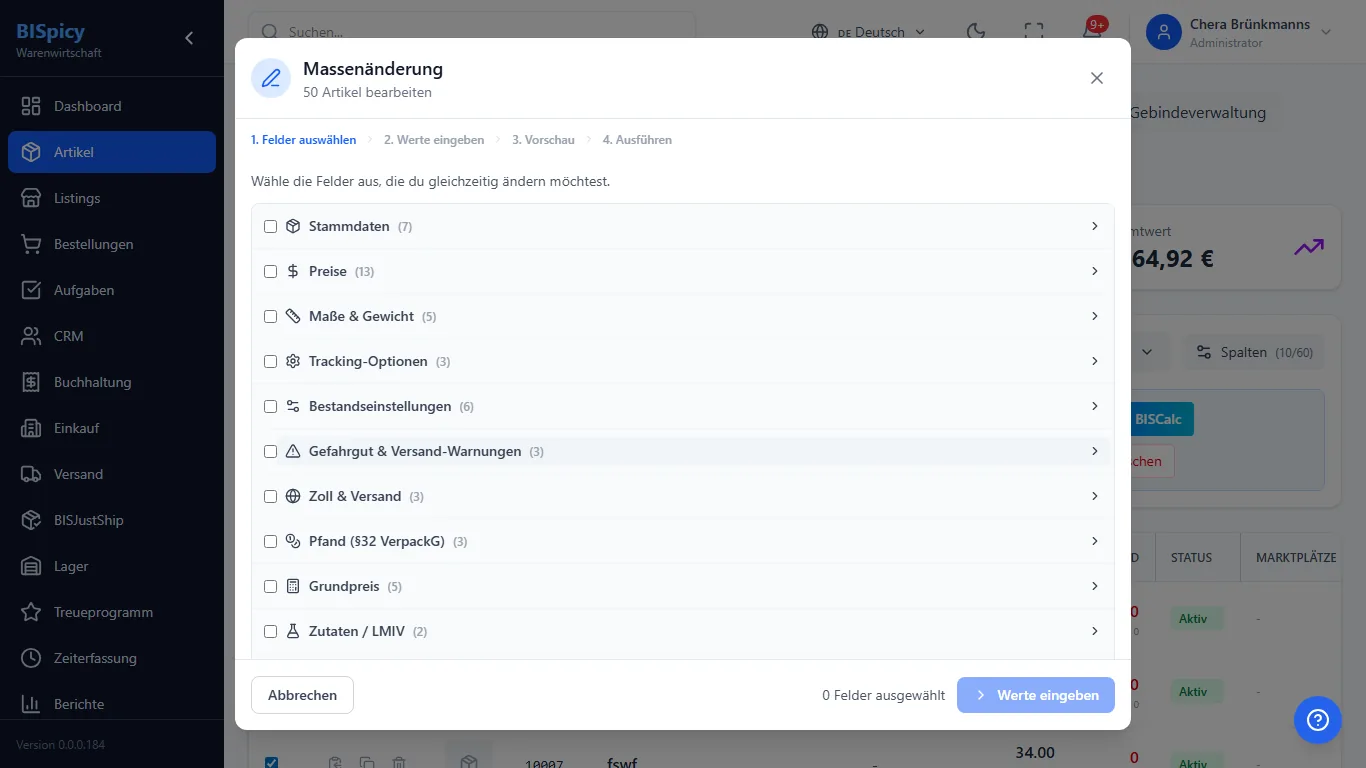Open Berichte chart icon in sidebar
1366x768 pixels.
tap(31, 704)
